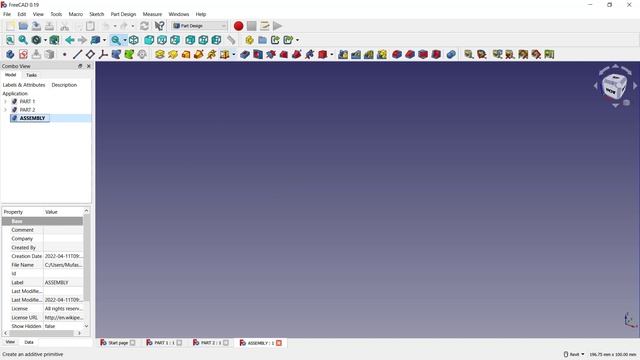Select the Boolean operation tool

tap(451, 54)
